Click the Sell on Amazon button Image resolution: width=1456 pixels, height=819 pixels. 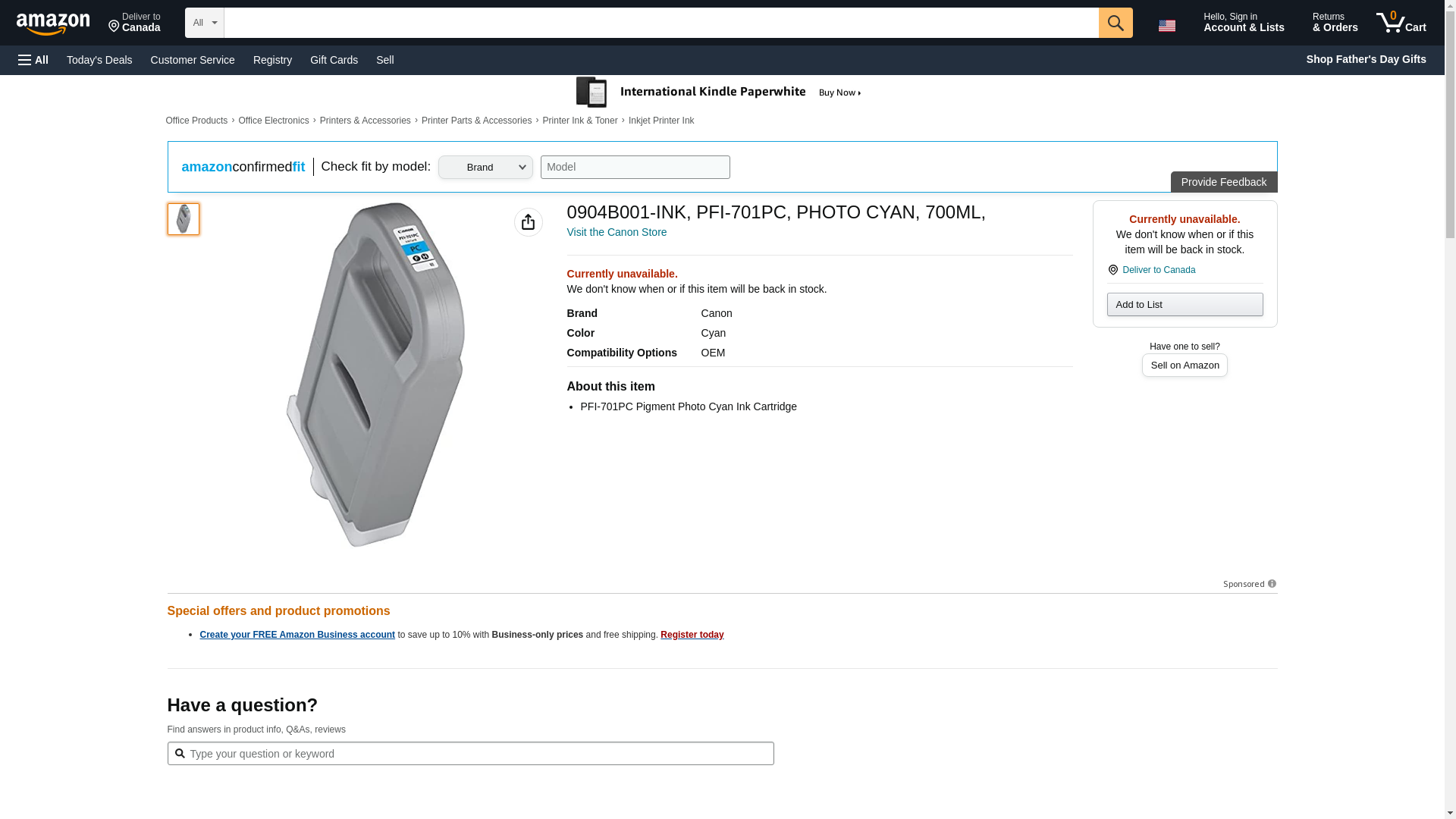pos(1184,366)
